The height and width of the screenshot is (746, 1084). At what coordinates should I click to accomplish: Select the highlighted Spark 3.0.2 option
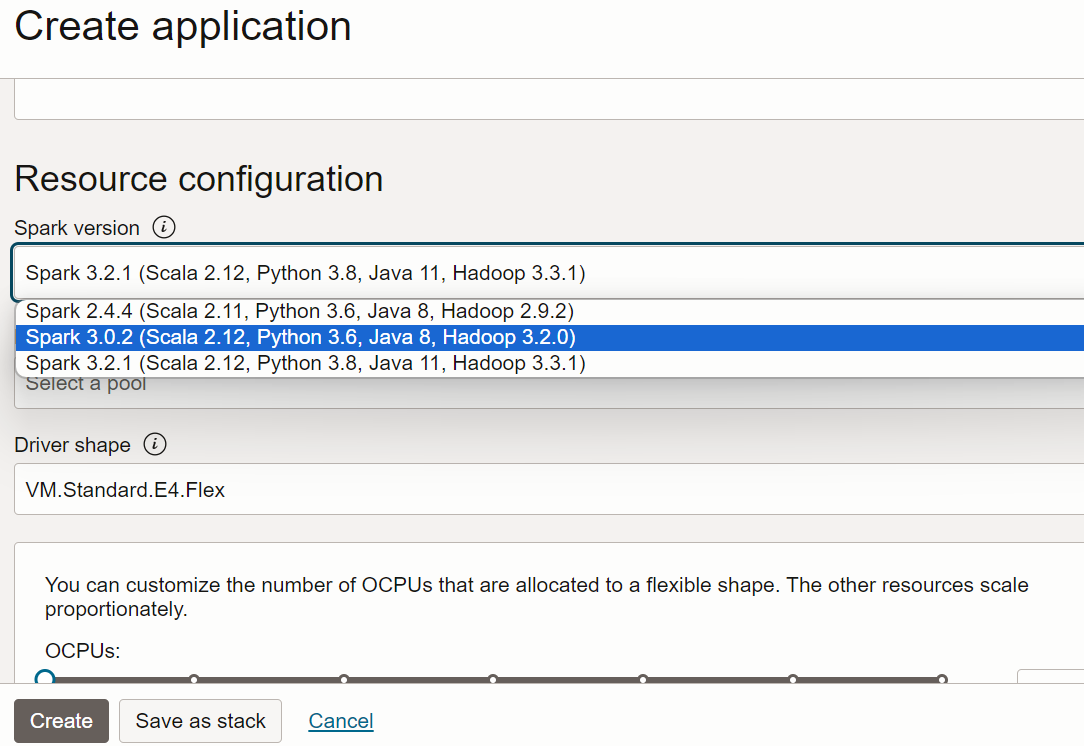(x=300, y=337)
